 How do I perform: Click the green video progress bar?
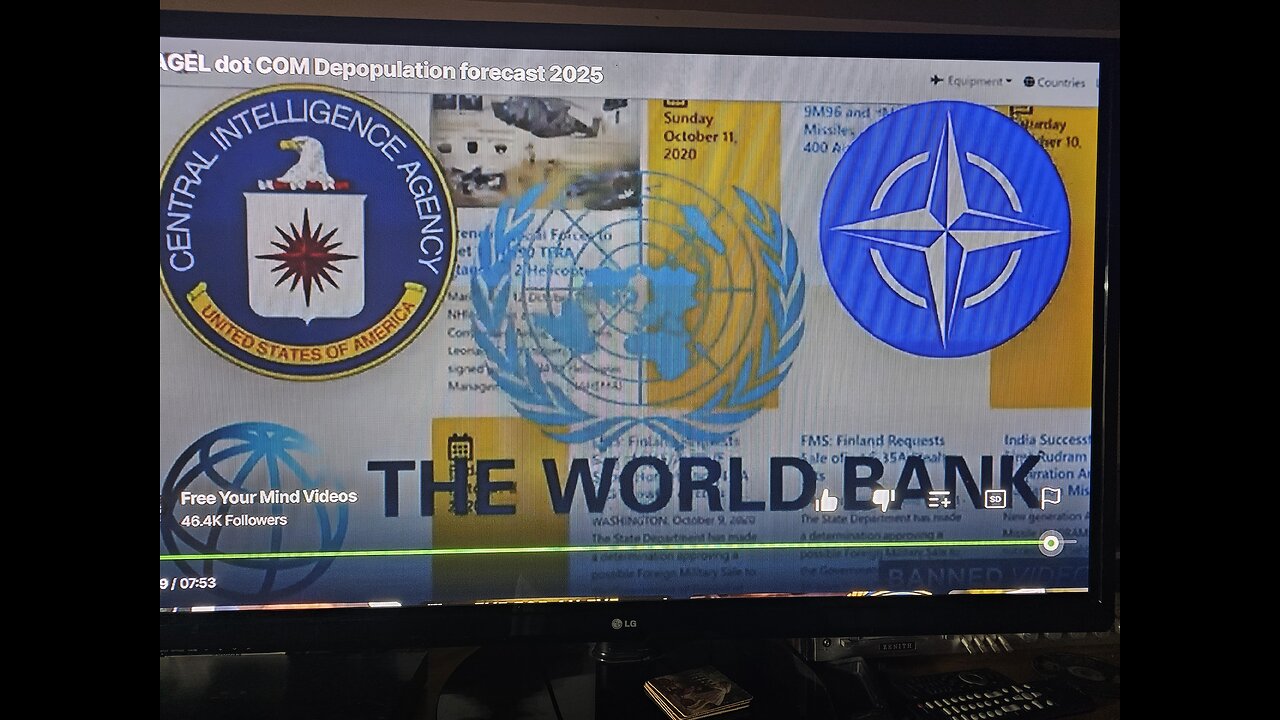[618, 547]
